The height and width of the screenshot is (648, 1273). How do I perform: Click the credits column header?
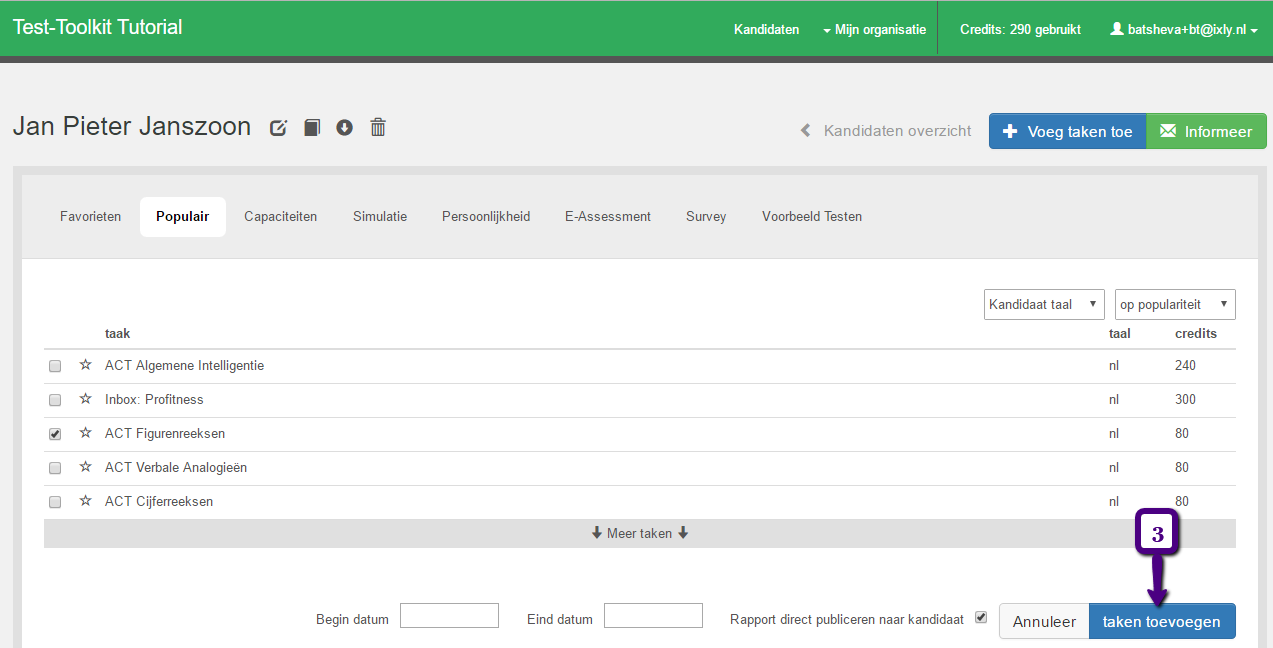[x=1196, y=333]
